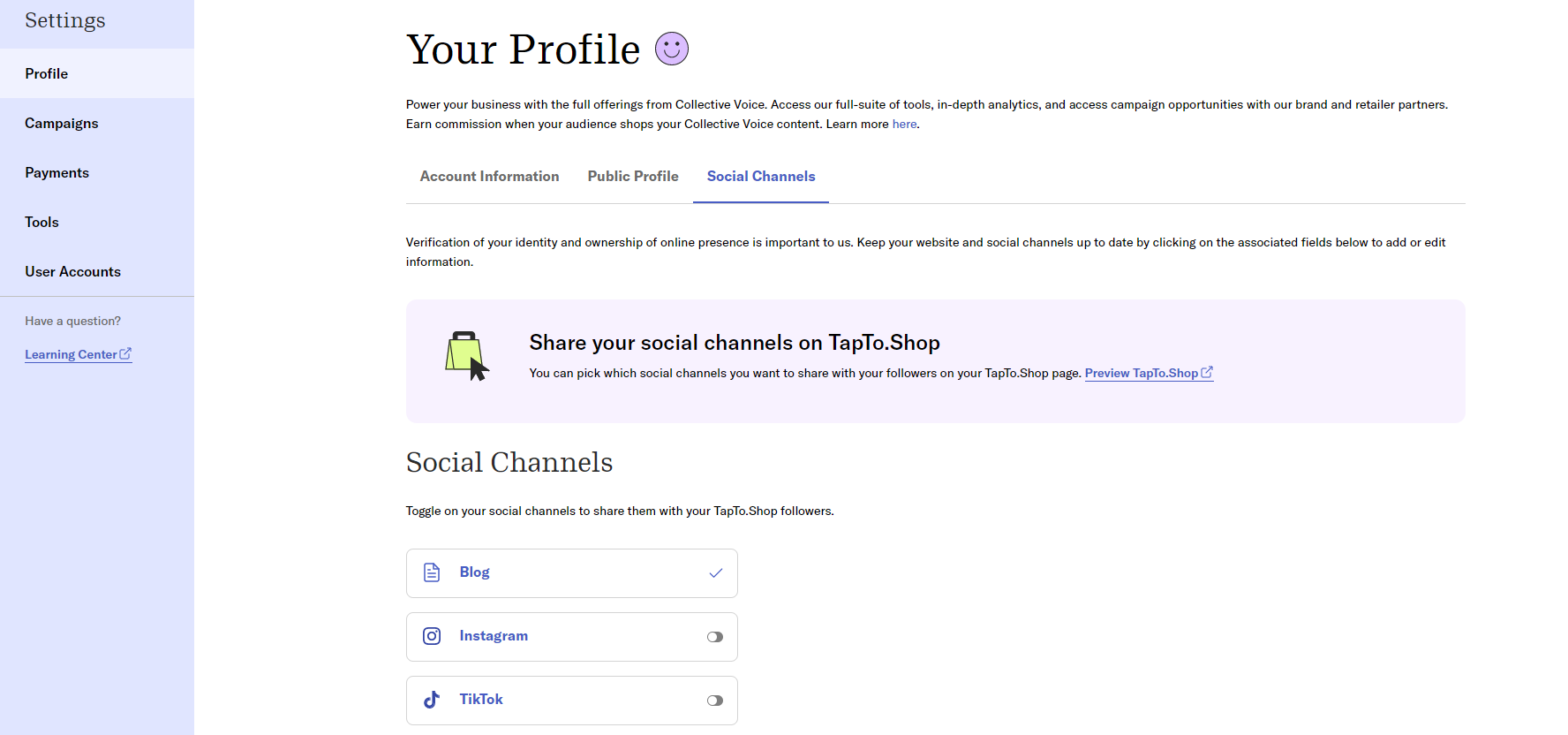Toggle Instagram sharing switch
Viewport: 1568px width, 735px height.
pos(715,637)
